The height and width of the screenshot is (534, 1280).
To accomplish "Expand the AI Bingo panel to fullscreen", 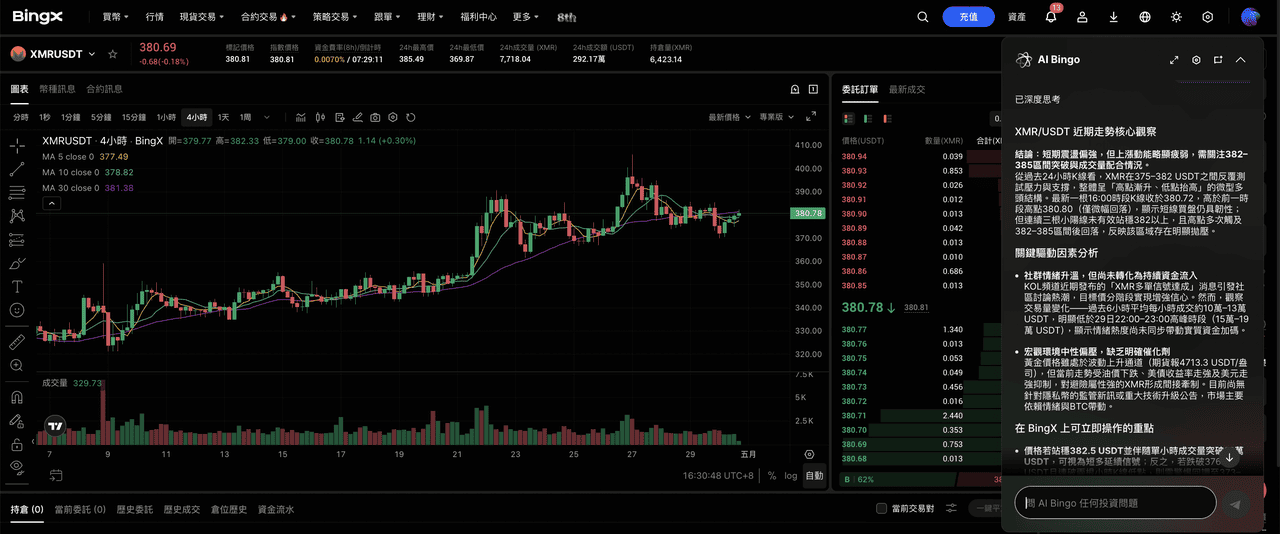I will coord(1174,60).
